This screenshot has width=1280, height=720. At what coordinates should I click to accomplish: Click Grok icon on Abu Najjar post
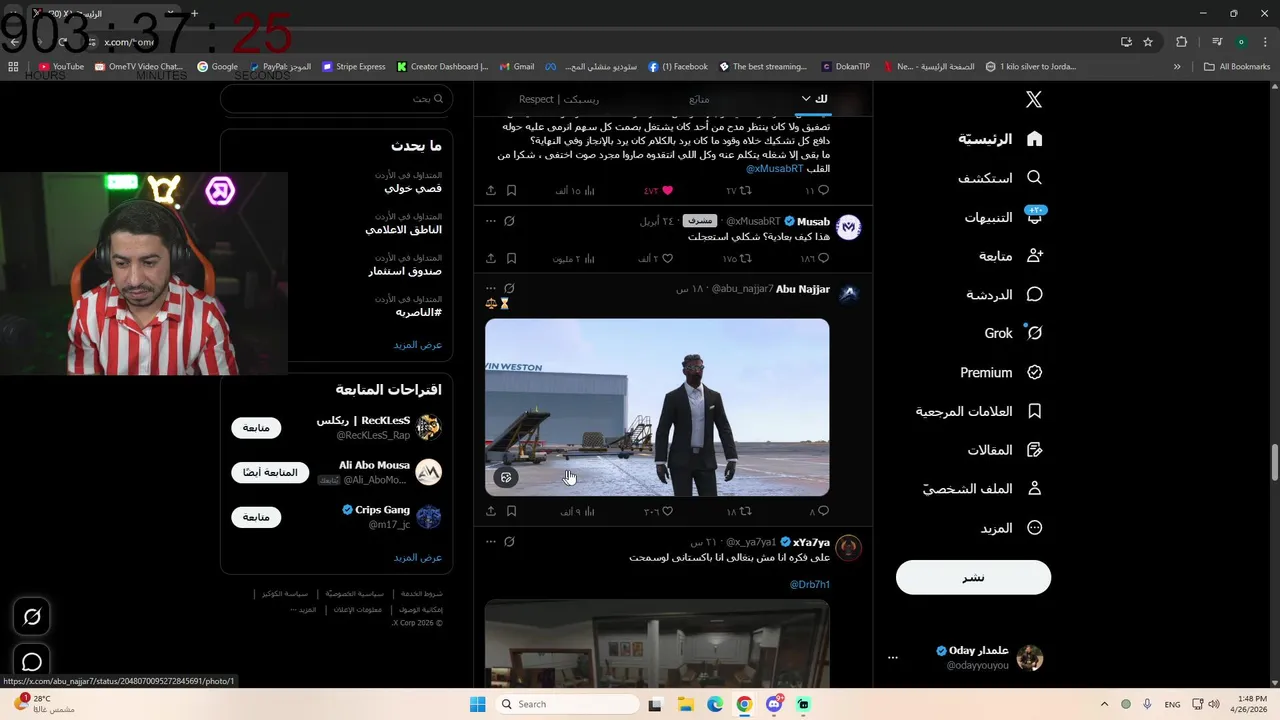click(509, 289)
